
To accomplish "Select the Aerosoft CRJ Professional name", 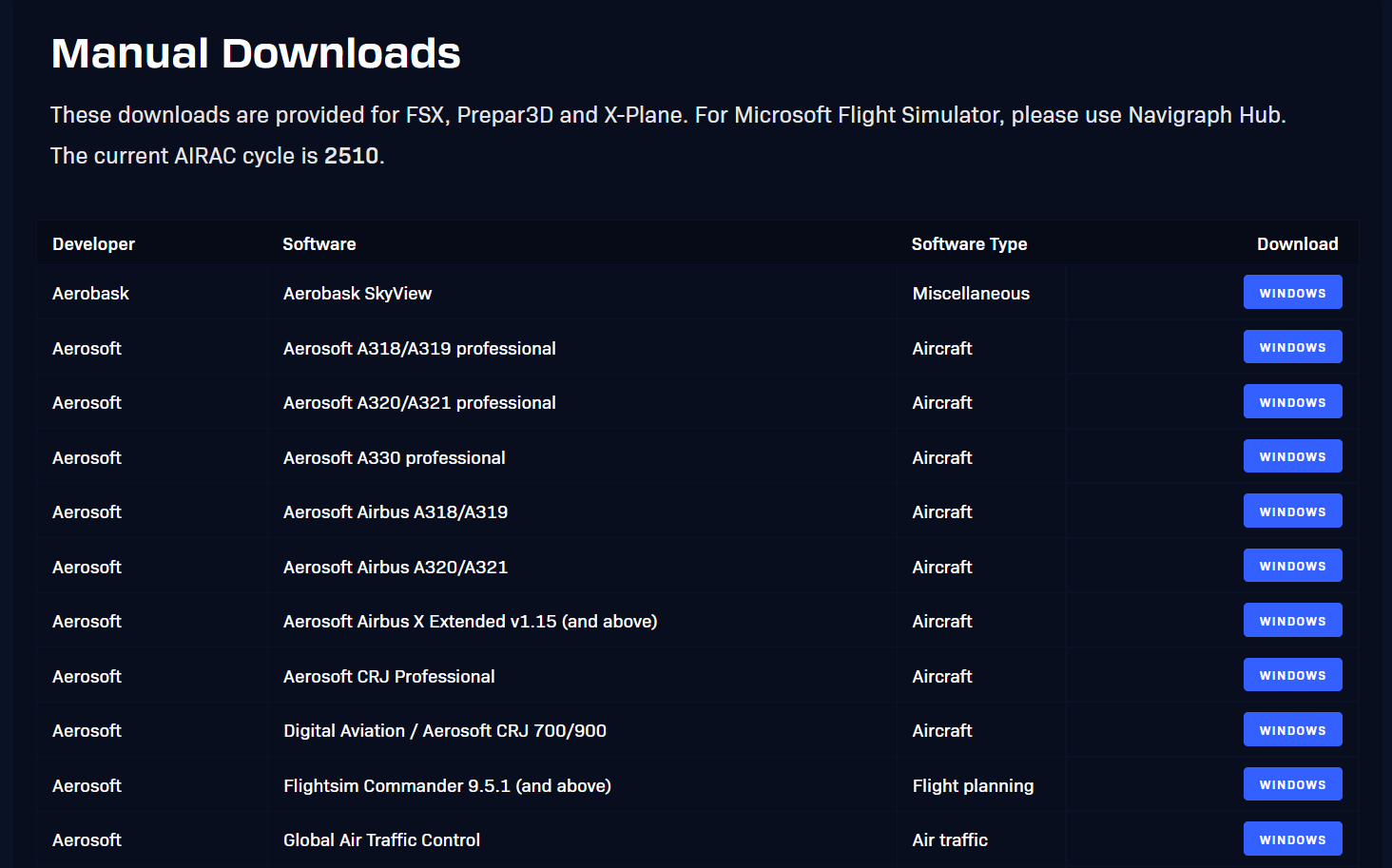I will click(x=389, y=677).
